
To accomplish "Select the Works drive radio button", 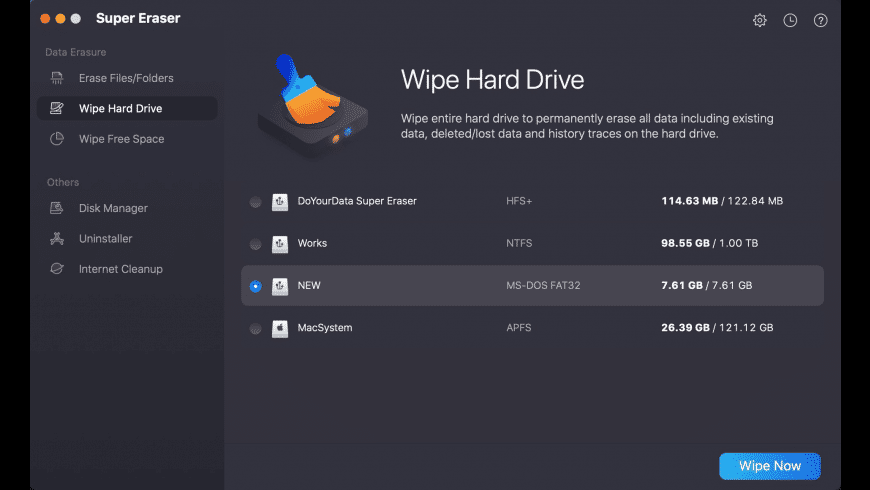I will [x=255, y=244].
